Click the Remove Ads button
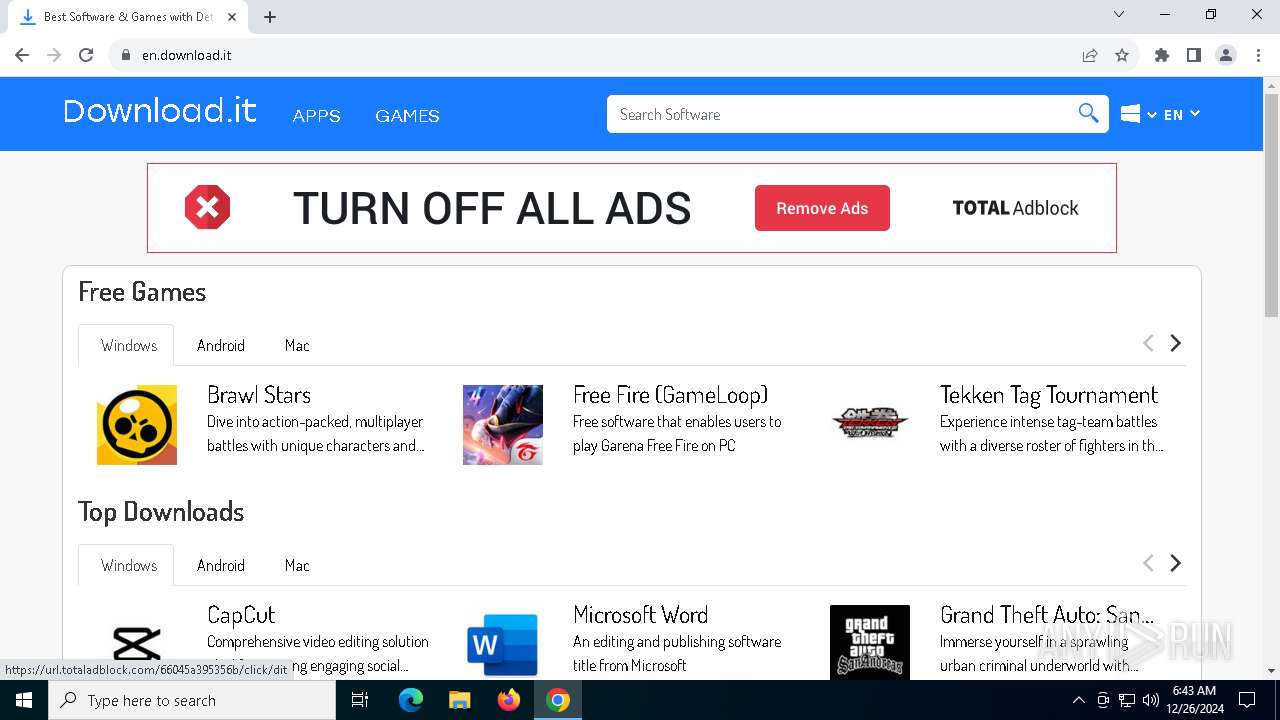This screenshot has width=1280, height=720. (822, 208)
